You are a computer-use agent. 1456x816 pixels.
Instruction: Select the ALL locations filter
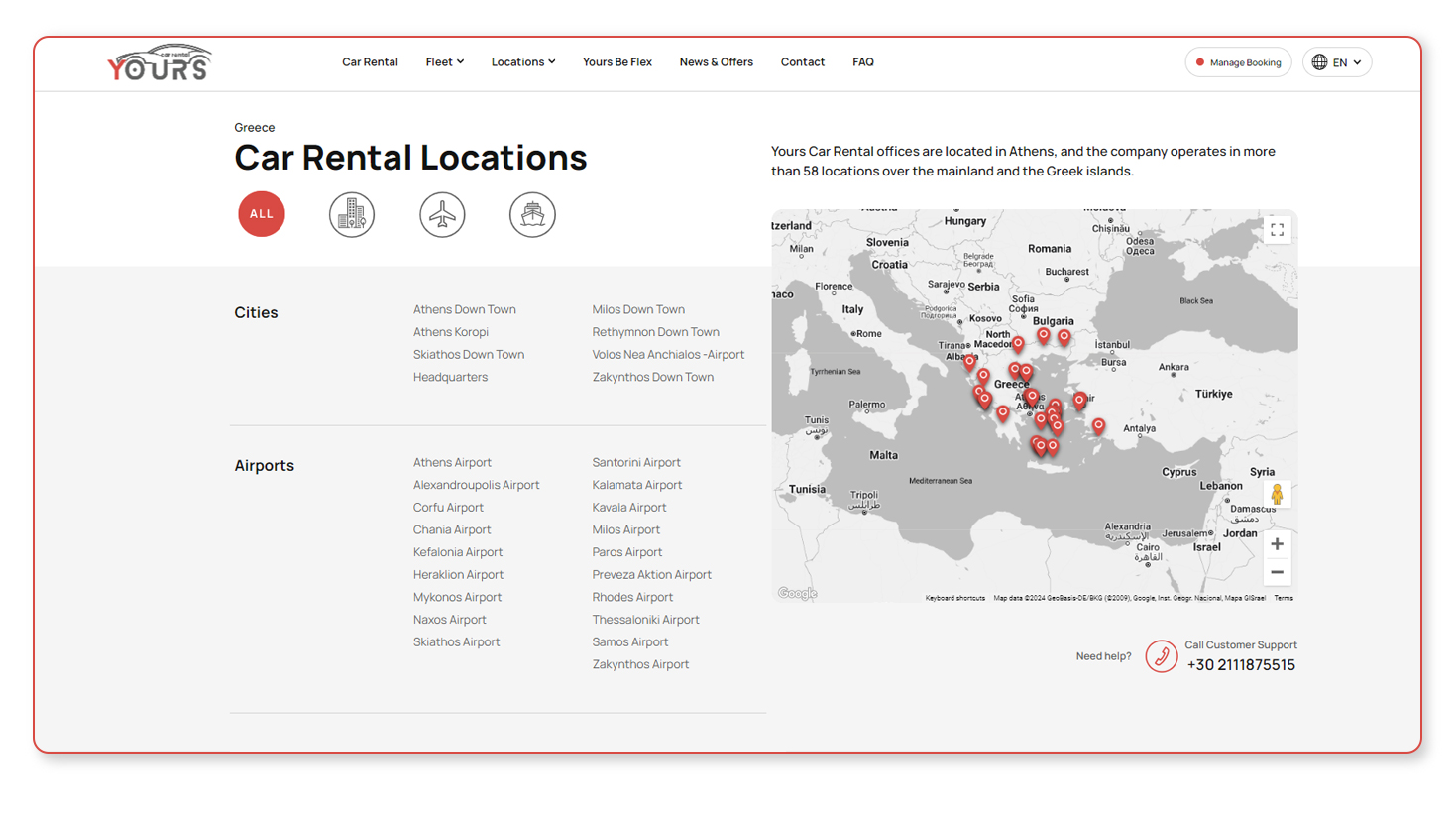262,214
